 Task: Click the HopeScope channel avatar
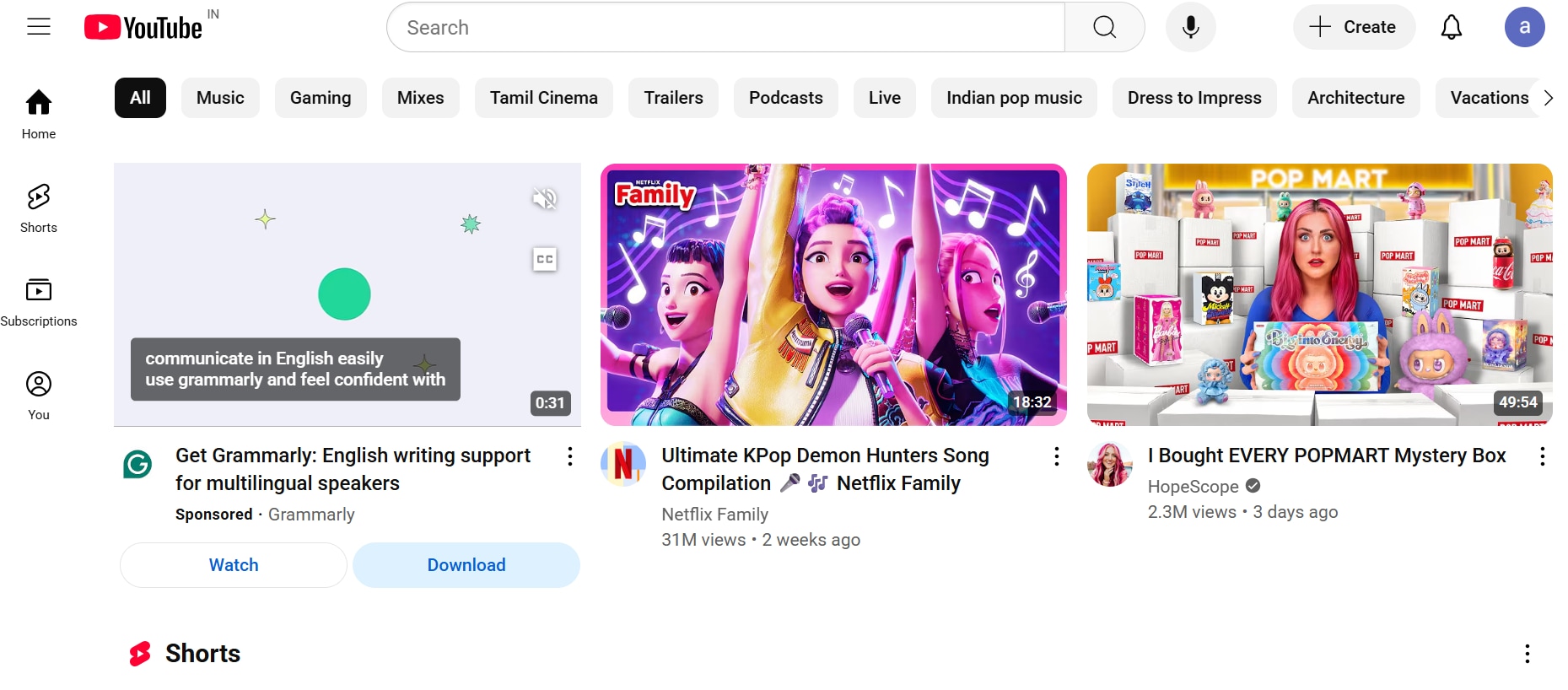[x=1109, y=464]
